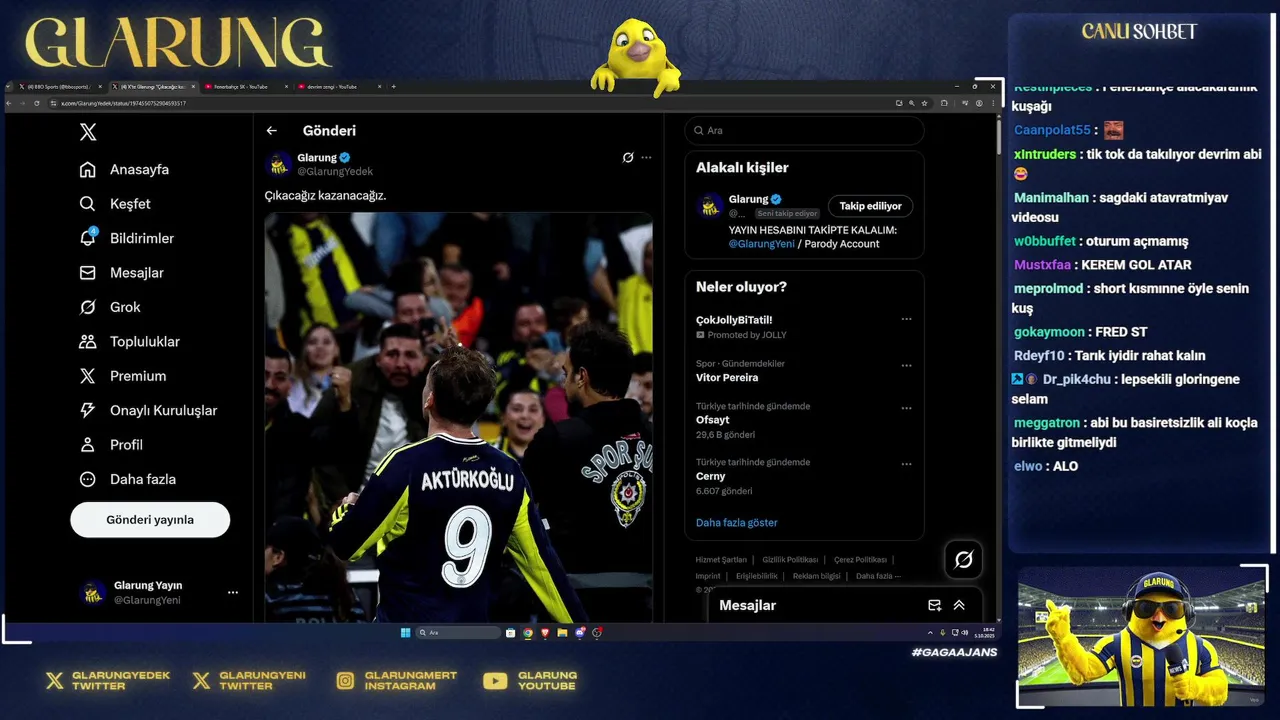Click the Takip ediliyor button
This screenshot has height=720, width=1280.
870,206
